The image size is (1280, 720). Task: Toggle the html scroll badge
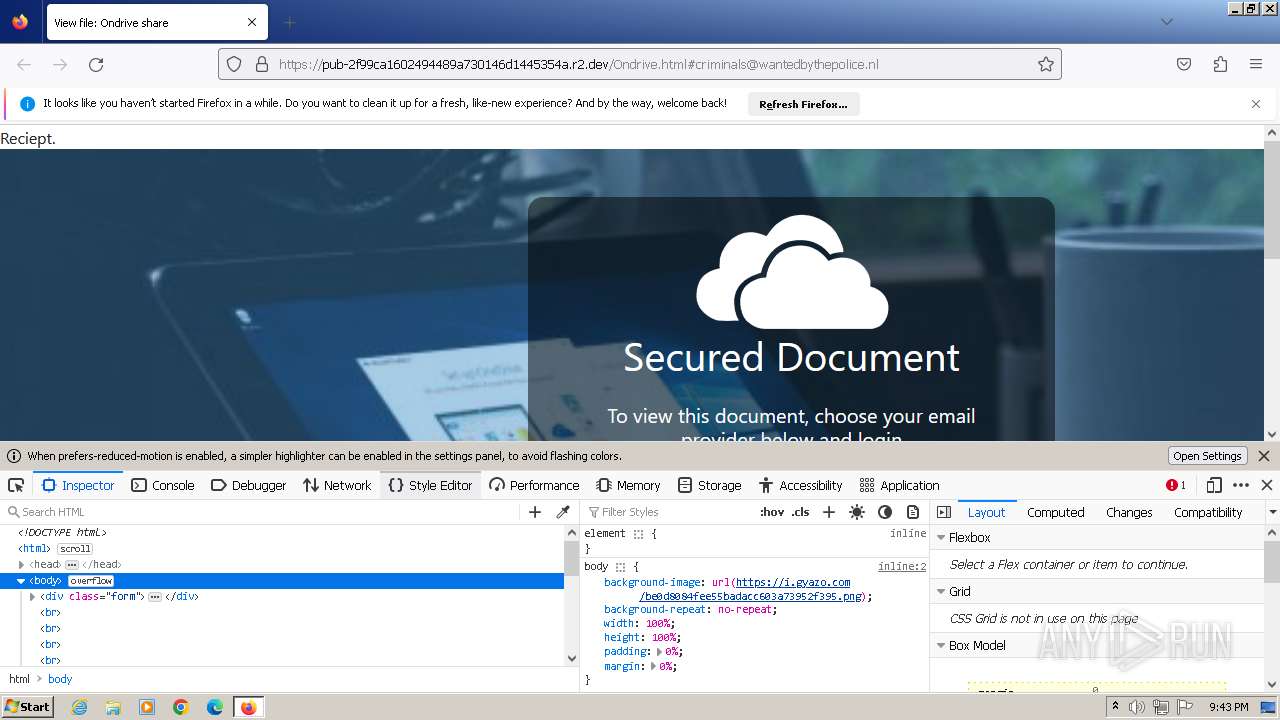click(75, 549)
